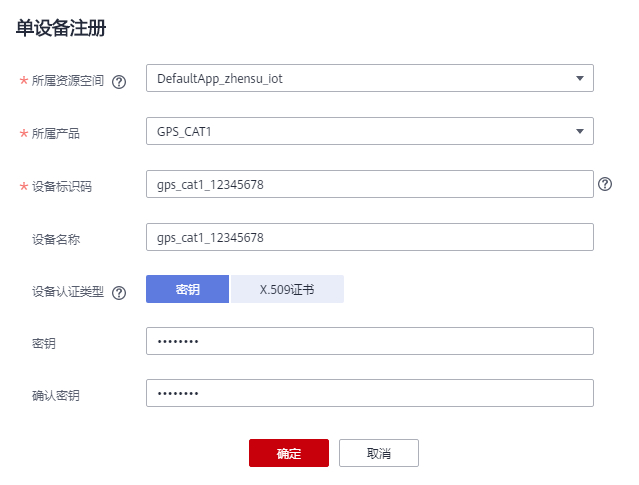Click into the 密钥 password field

370,341
